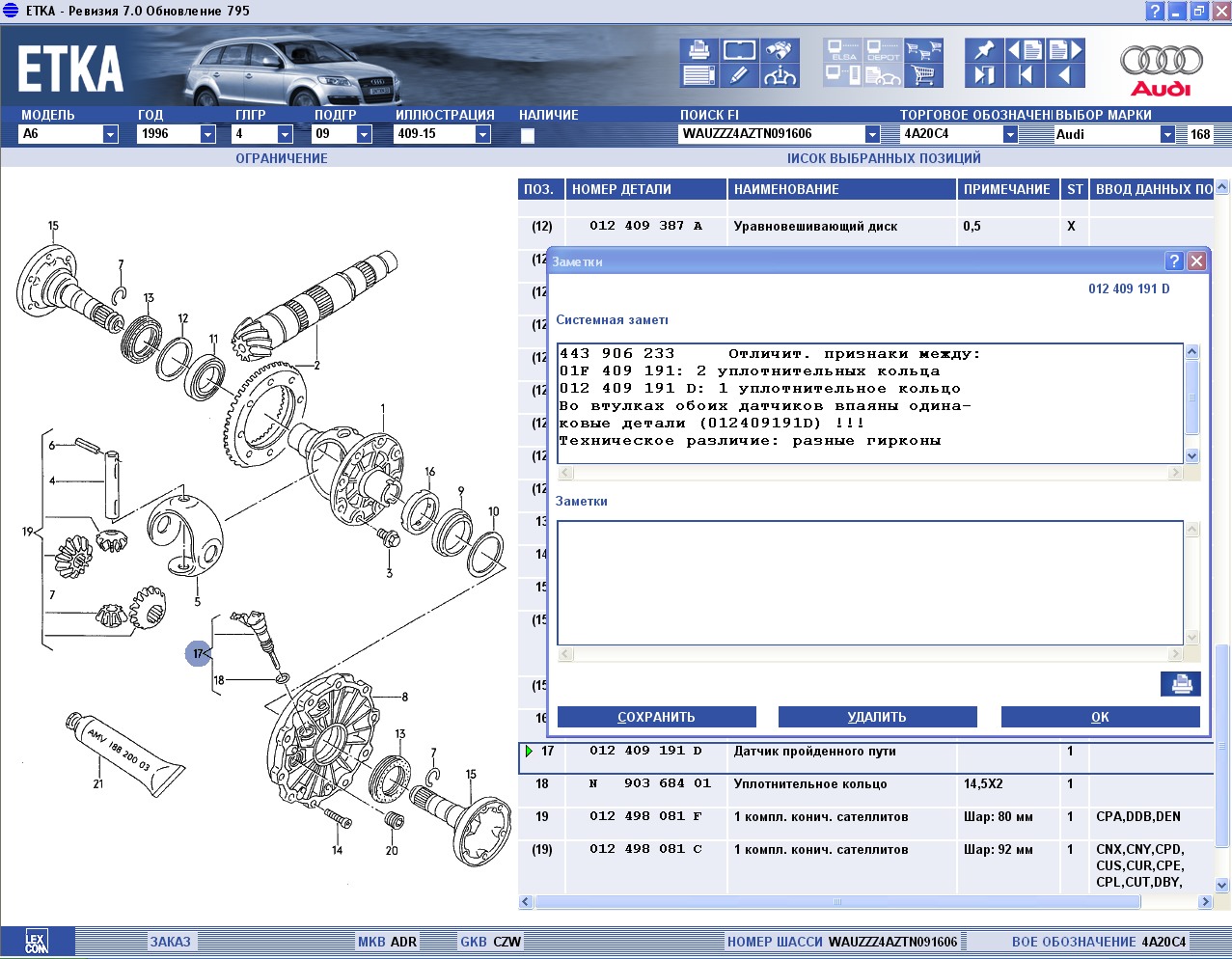This screenshot has width=1232, height=959.
Task: Open the ВЫБОР МАРКИ dropdown
Action: click(x=1167, y=134)
